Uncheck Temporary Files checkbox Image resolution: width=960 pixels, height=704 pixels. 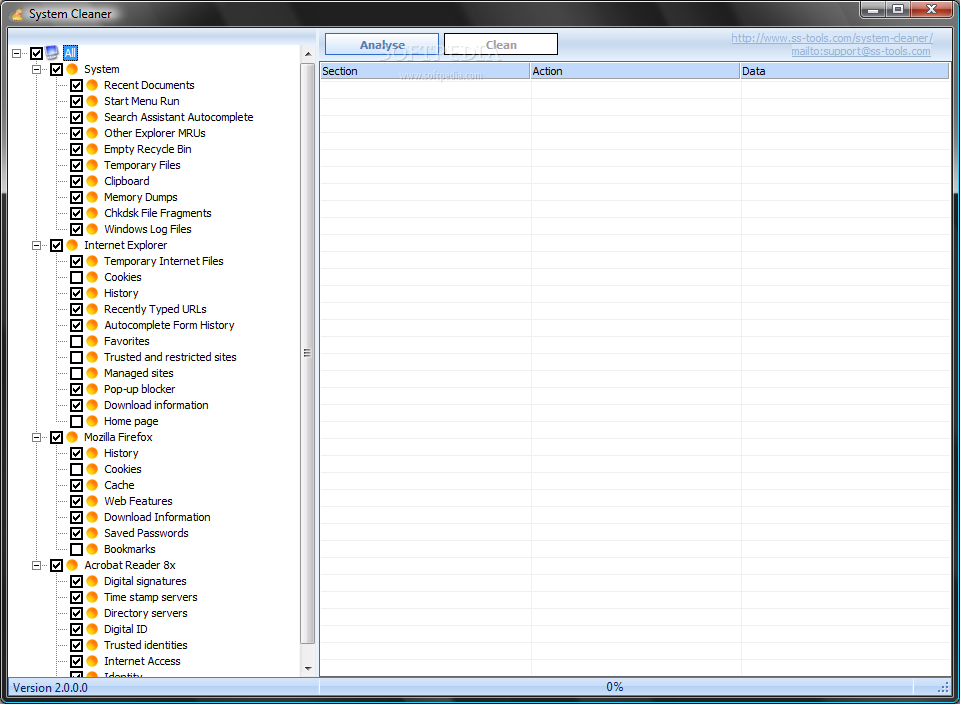77,165
